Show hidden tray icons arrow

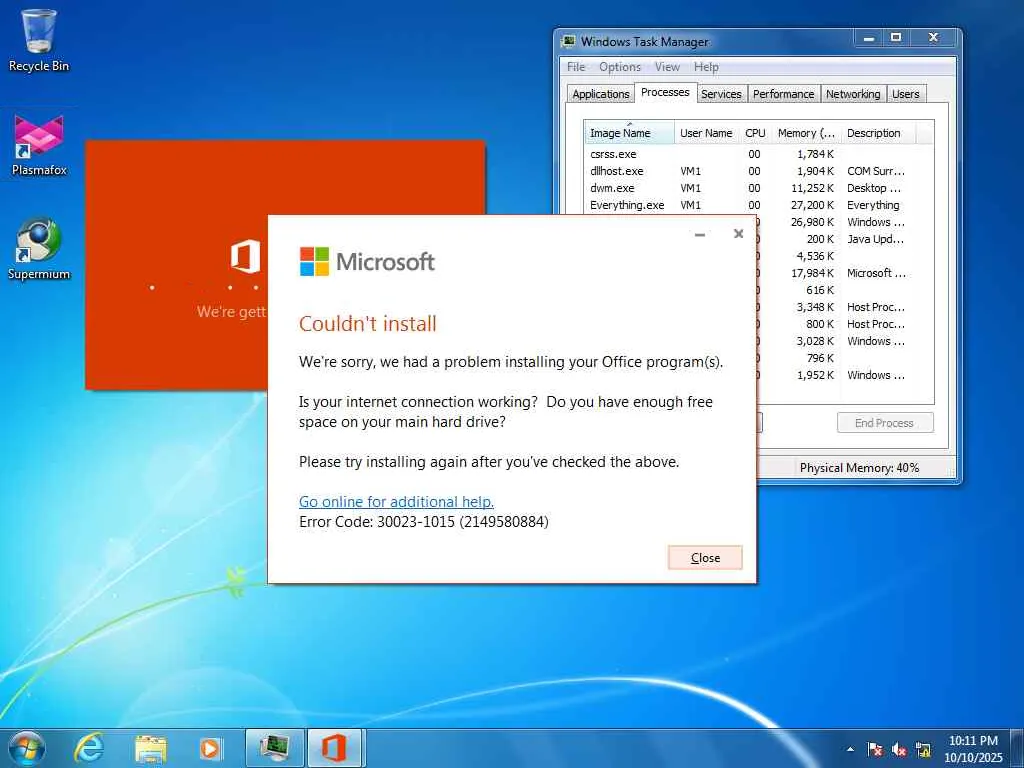tap(850, 749)
